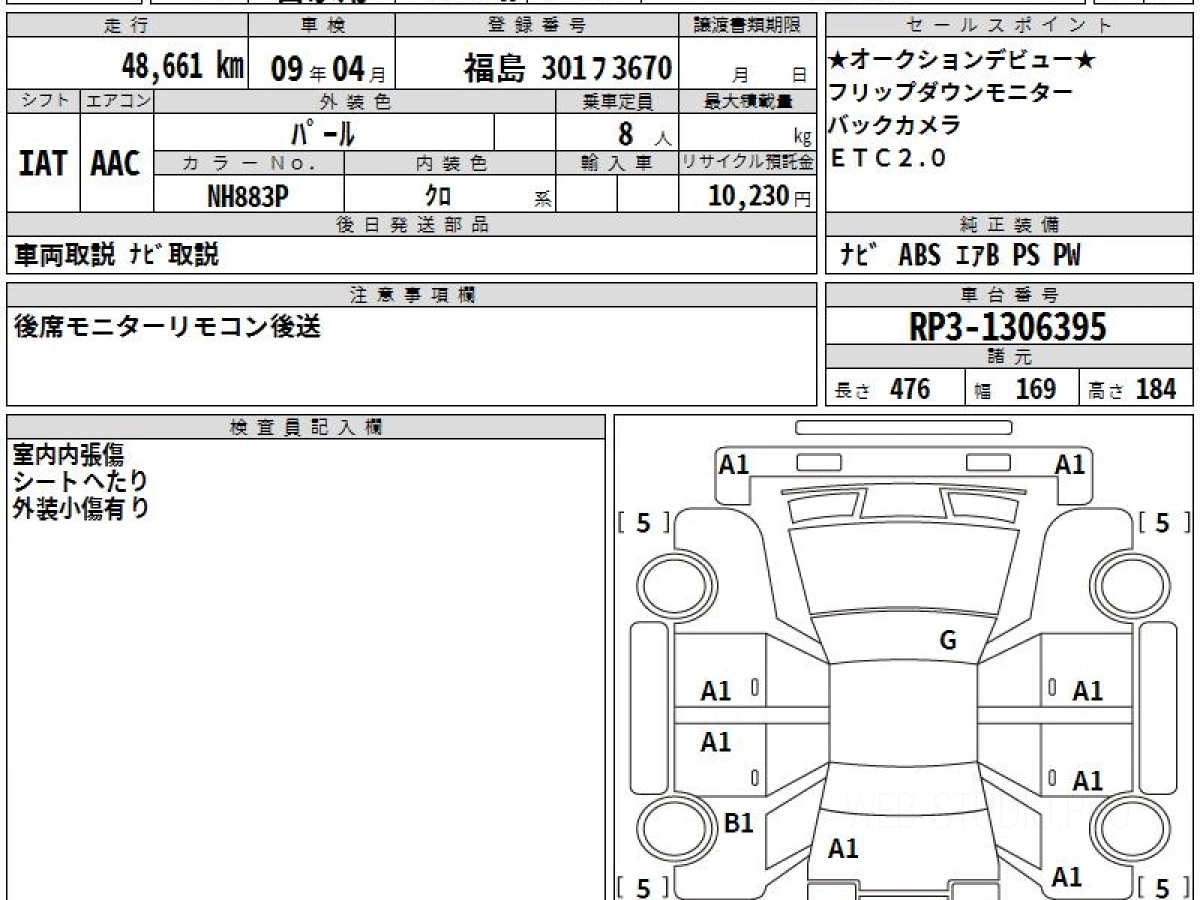Select color code NH883P
Image resolution: width=1200 pixels, height=900 pixels.
tap(248, 196)
